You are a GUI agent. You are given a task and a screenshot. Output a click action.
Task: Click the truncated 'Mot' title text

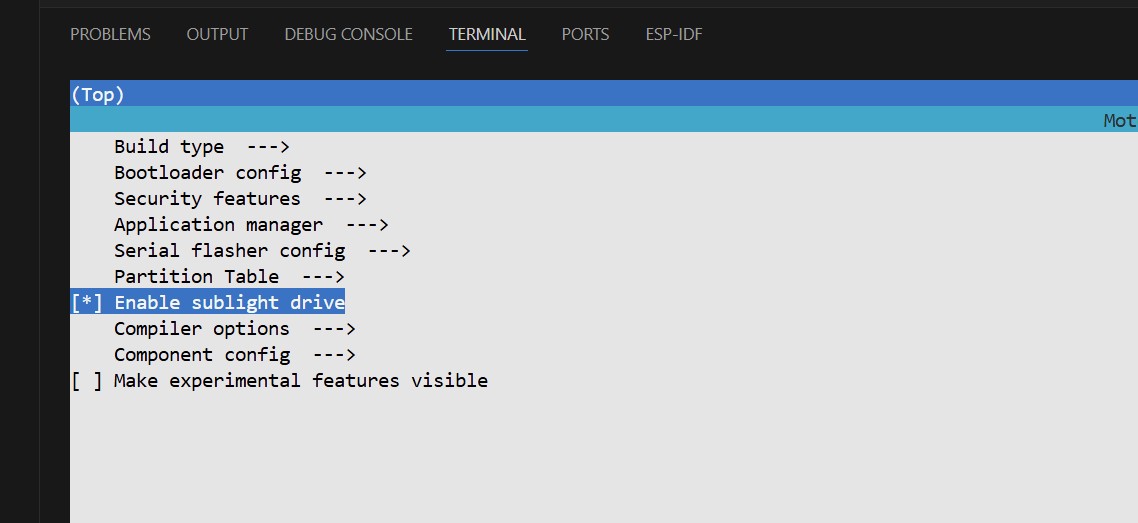point(1119,121)
